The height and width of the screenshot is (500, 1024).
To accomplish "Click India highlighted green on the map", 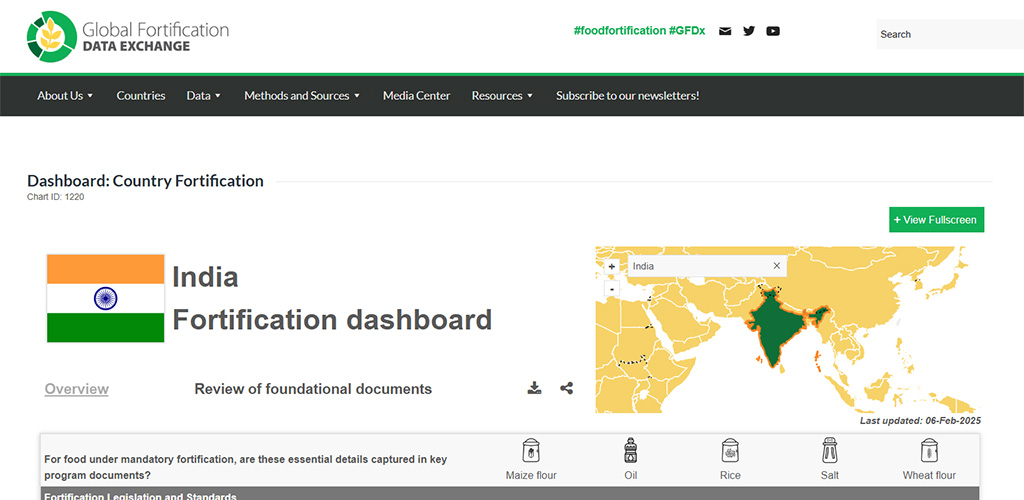I will (774, 326).
